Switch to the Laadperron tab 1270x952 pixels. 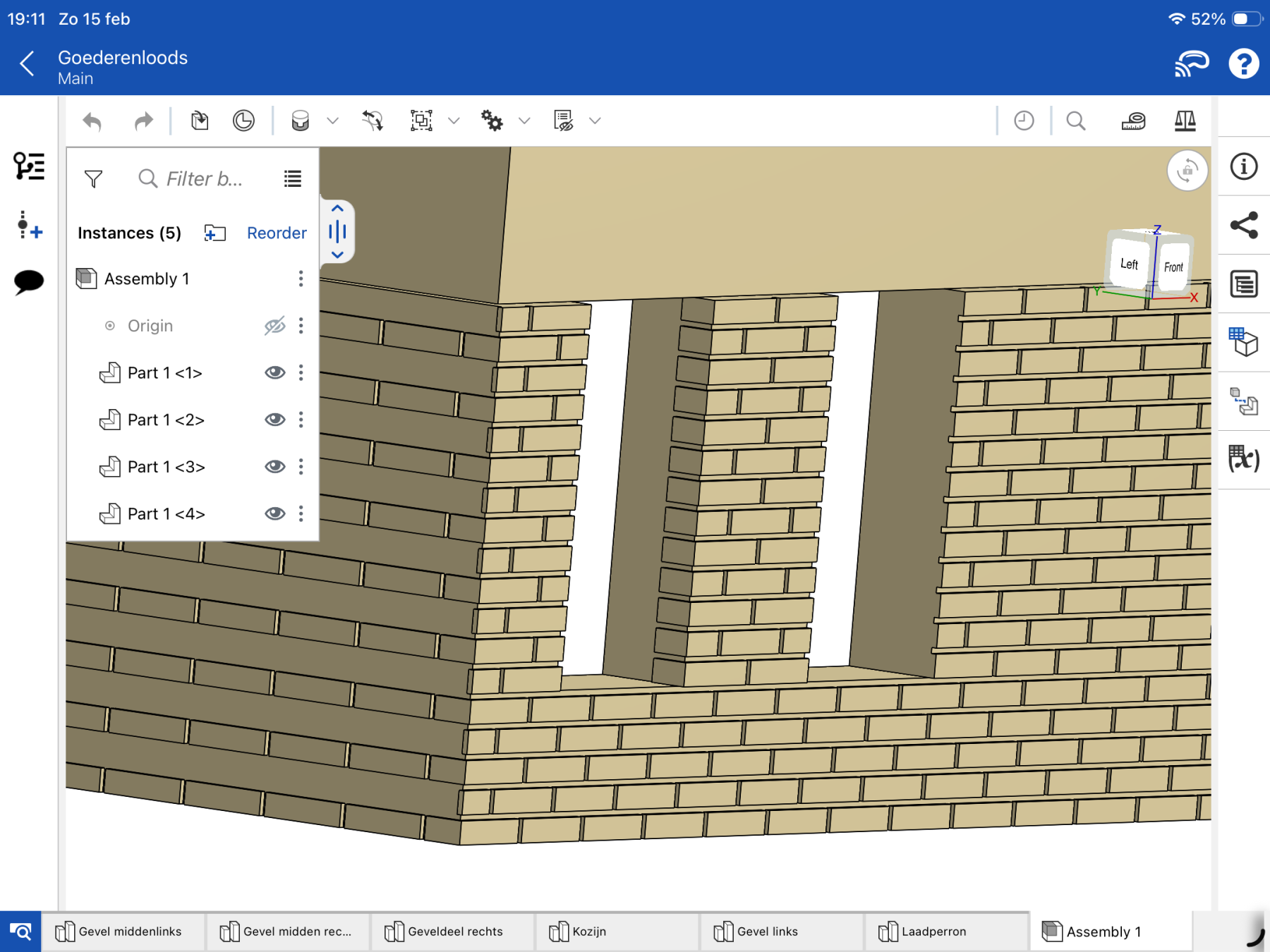[x=933, y=932]
